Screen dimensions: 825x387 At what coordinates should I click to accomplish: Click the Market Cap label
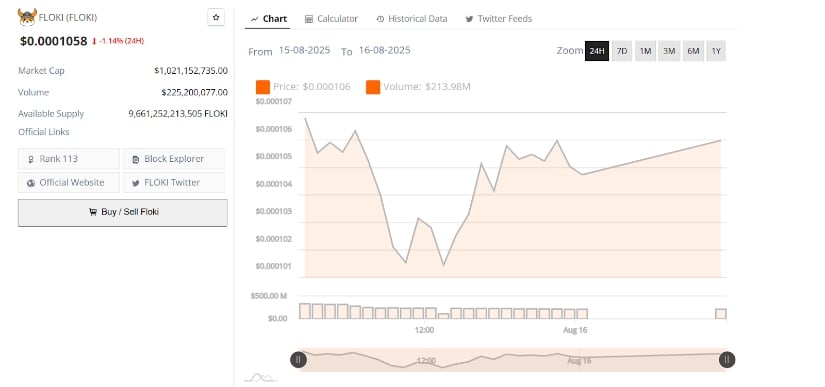[x=42, y=70]
